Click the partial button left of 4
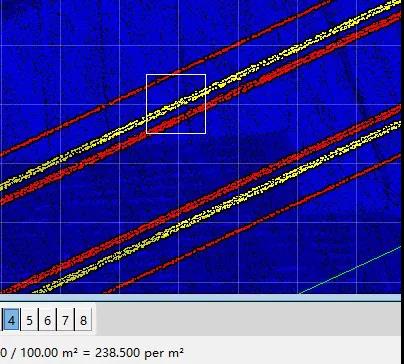Screen dimensions: 404x364 click(1, 320)
